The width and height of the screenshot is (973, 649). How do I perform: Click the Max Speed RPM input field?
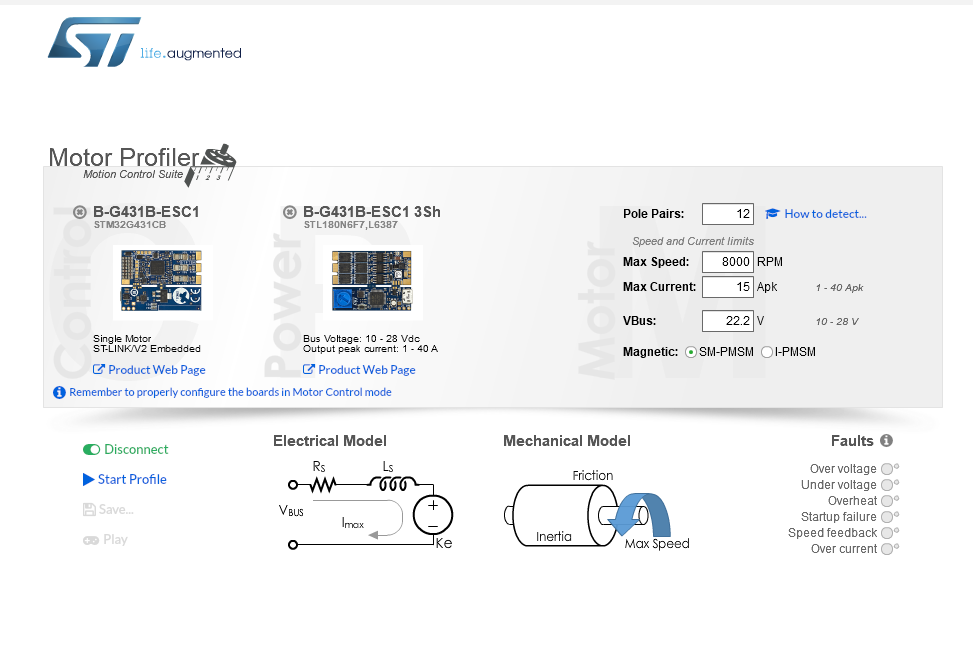(x=728, y=262)
